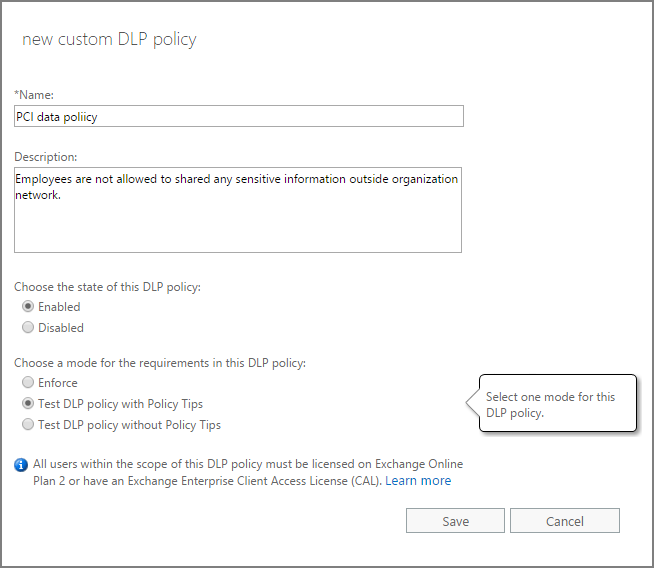Select Test DLP policy without Policy Tips
The image size is (654, 568).
(28, 425)
